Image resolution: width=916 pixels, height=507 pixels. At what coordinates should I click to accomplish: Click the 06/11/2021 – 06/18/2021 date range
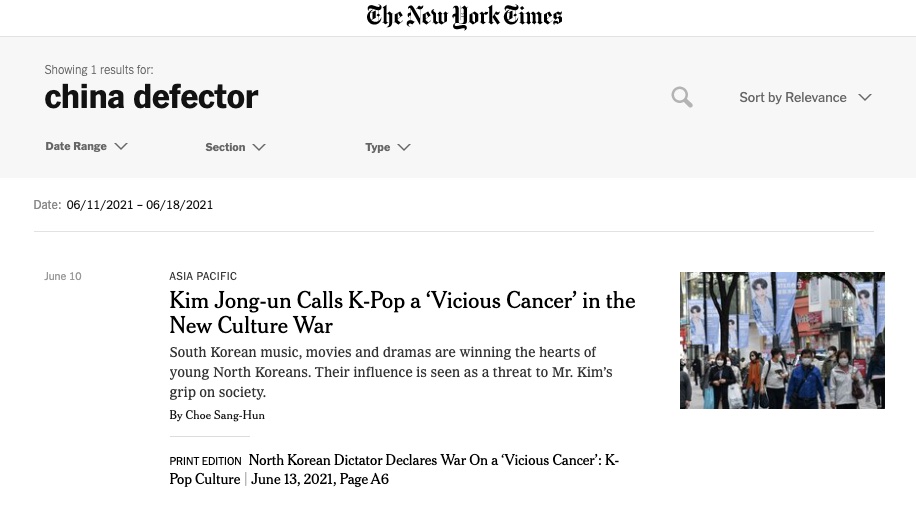(140, 205)
